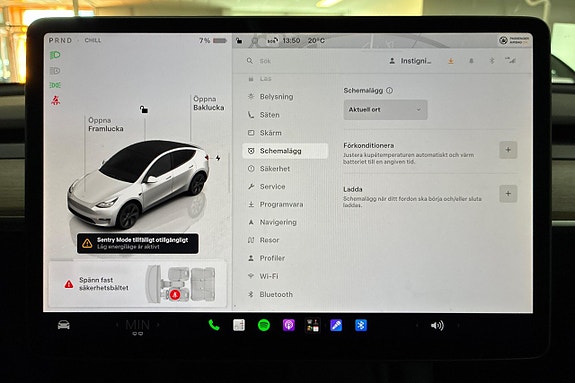575x383 pixels.
Task: Tap the Schemalägg info circle icon
Action: [x=389, y=90]
